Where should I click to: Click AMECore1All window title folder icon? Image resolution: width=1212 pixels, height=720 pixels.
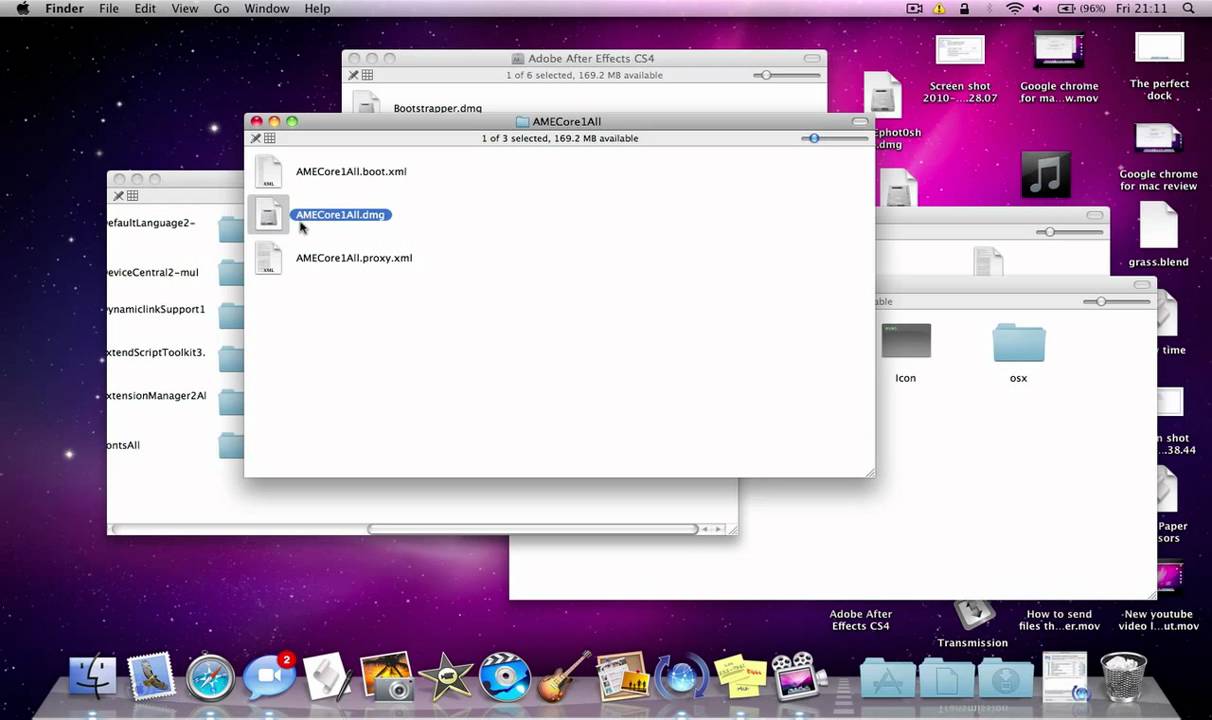pyautogui.click(x=522, y=121)
